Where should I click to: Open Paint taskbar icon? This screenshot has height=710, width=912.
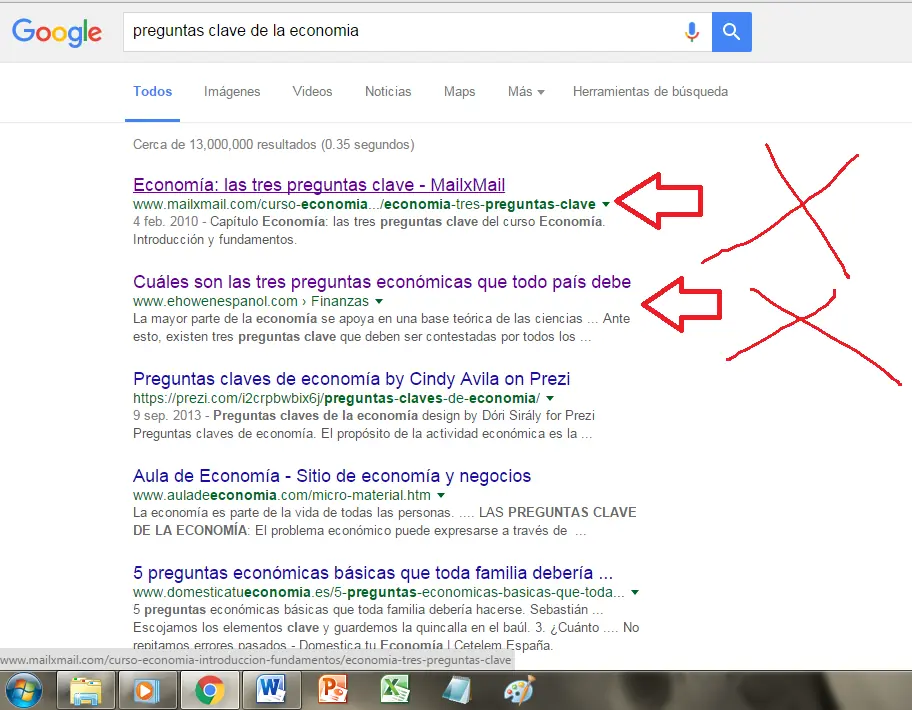[x=519, y=690]
